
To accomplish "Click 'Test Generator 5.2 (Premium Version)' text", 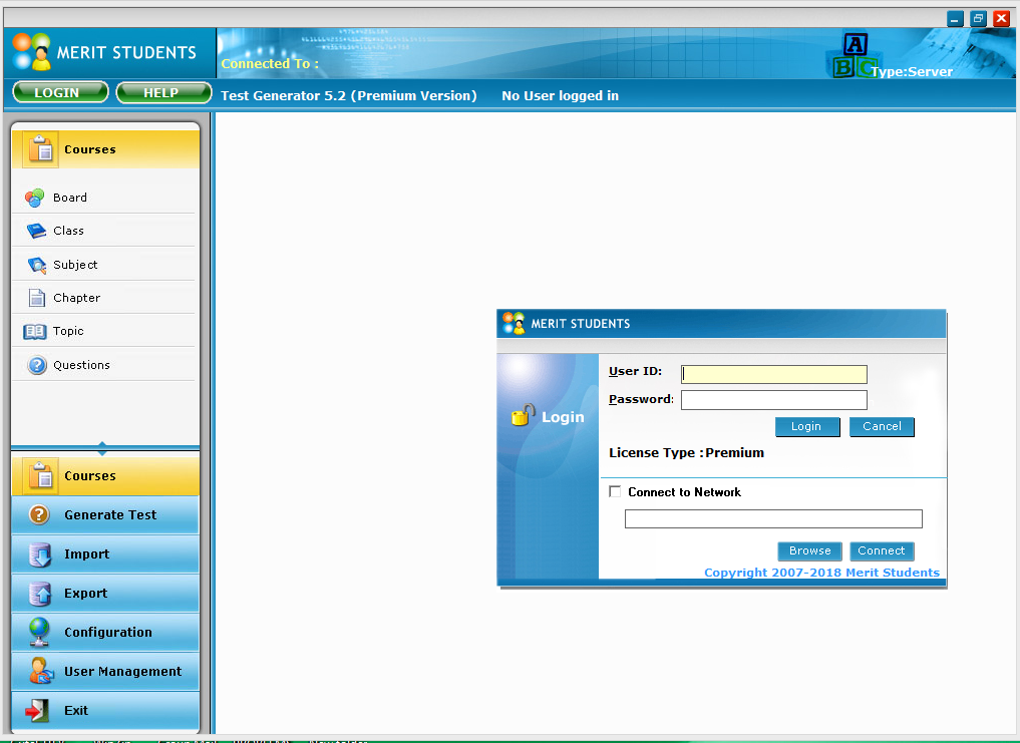I will click(349, 96).
